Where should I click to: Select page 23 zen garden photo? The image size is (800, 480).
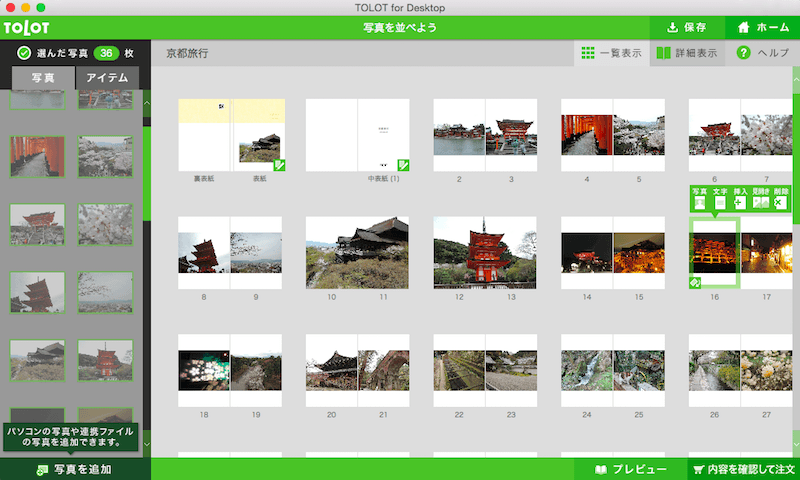511,370
